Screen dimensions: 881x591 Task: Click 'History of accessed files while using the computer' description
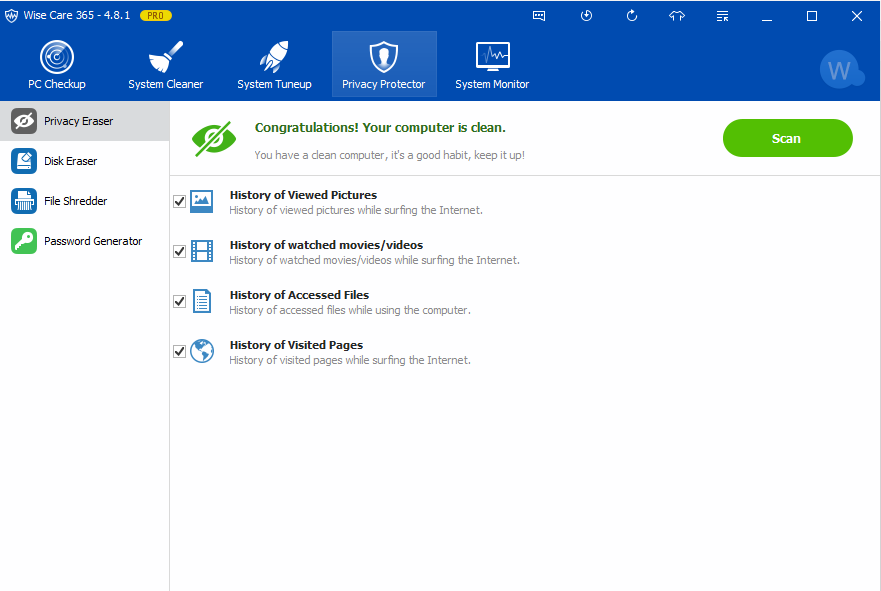[x=349, y=310]
